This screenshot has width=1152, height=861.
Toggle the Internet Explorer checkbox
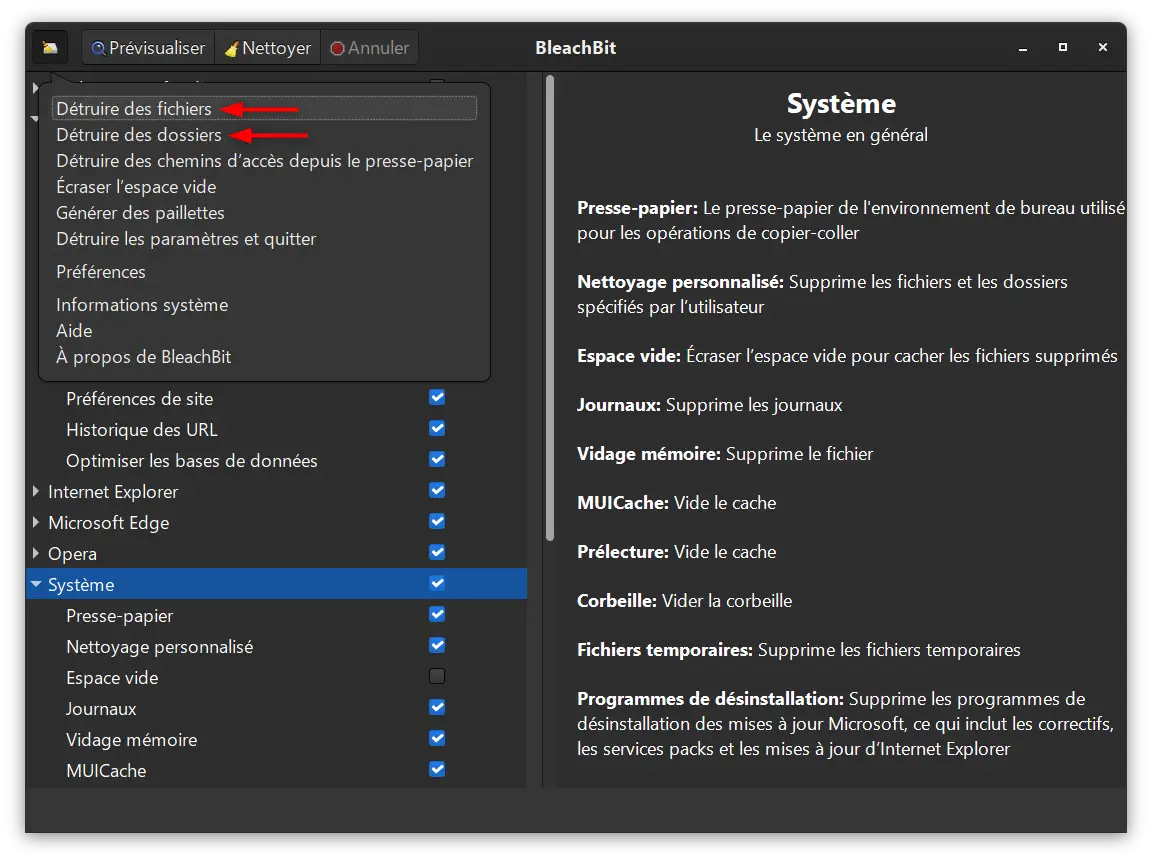pyautogui.click(x=437, y=490)
